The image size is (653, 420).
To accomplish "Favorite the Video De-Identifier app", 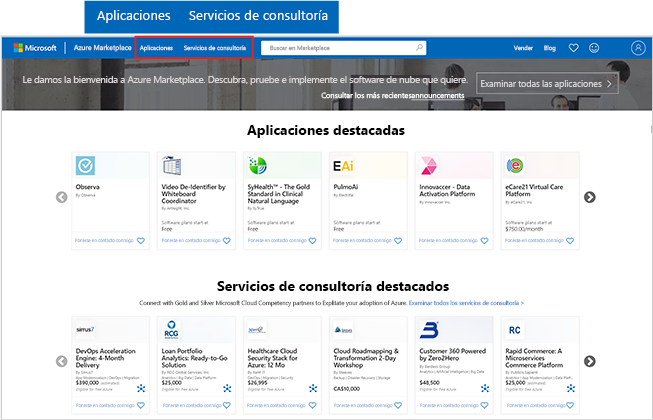I will coord(227,241).
